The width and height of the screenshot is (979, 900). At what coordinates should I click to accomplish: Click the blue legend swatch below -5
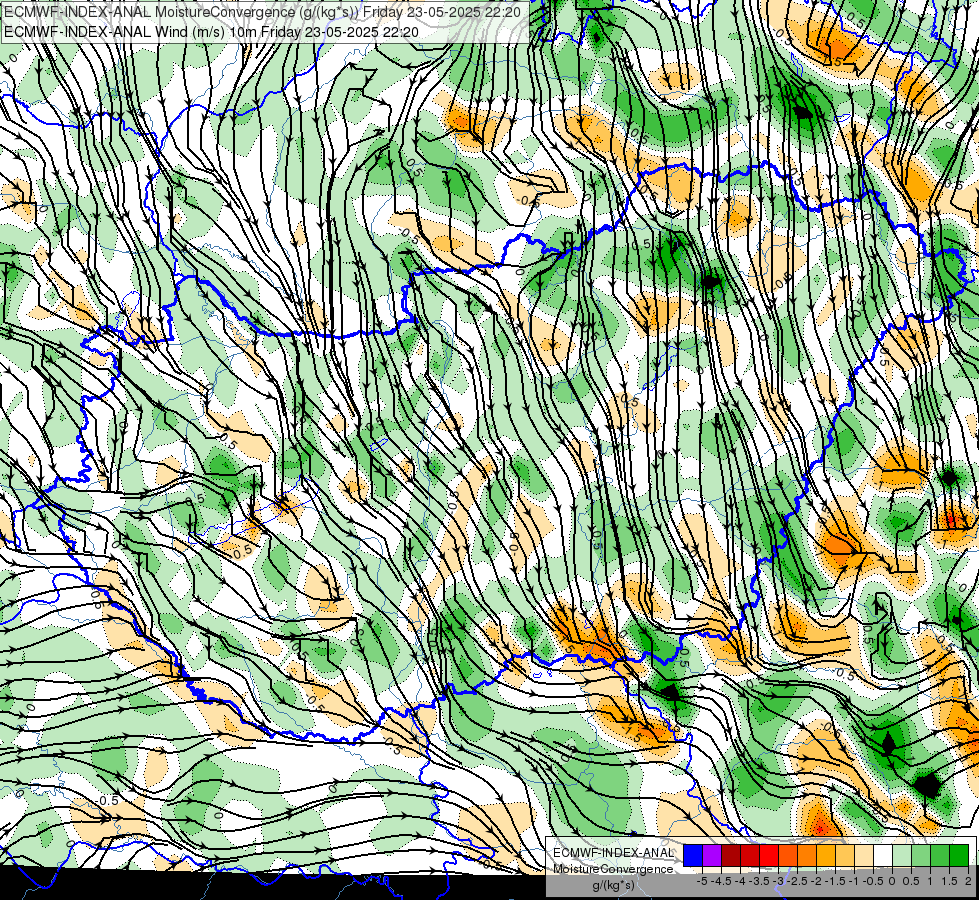click(693, 856)
